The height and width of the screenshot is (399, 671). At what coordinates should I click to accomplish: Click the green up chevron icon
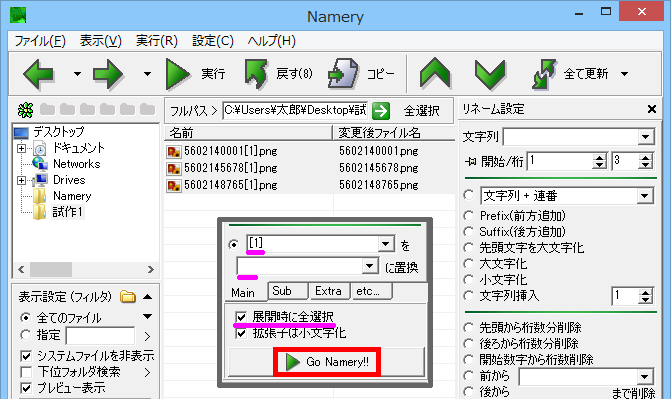[435, 73]
